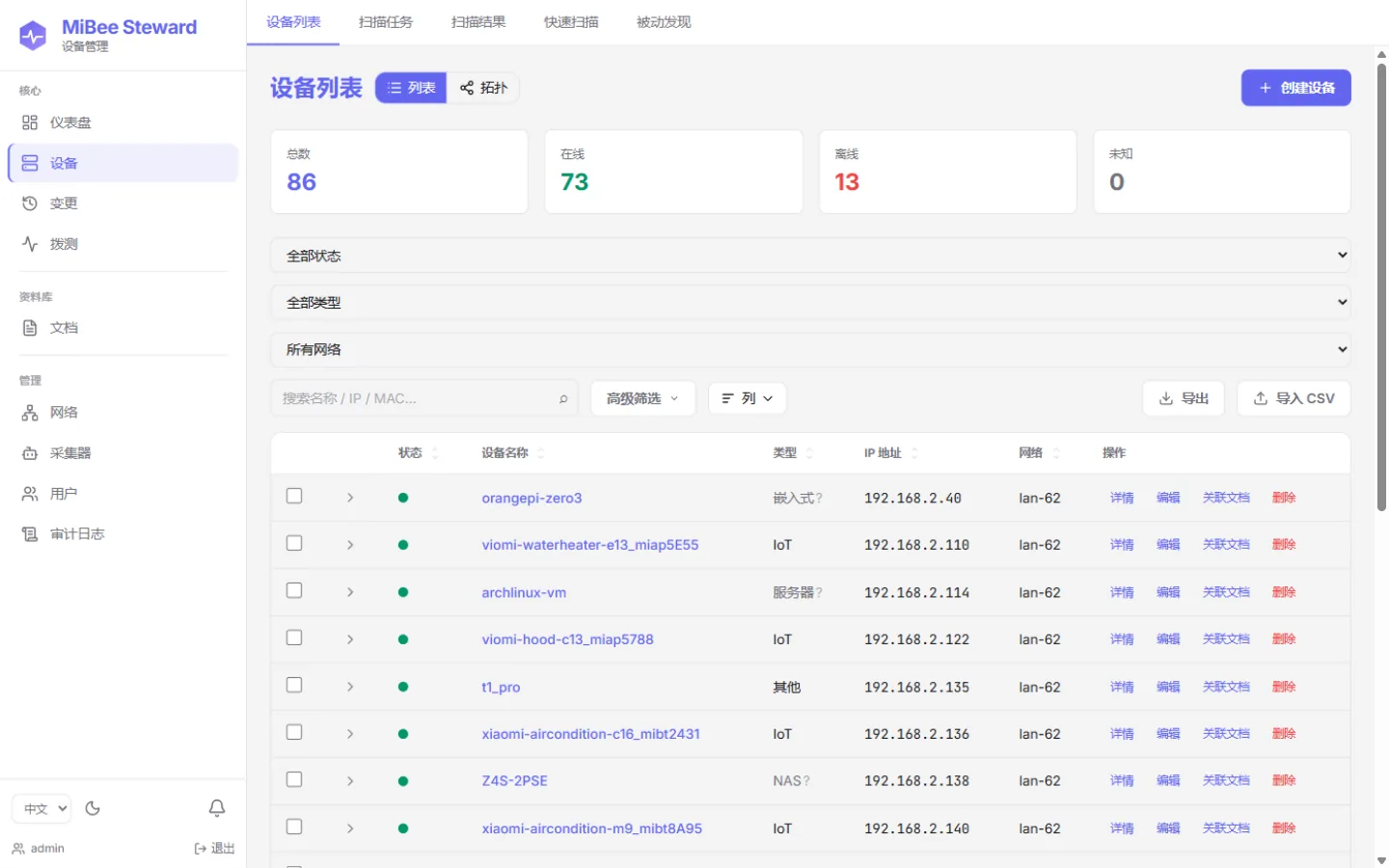Switch to 快速扫描 tab
Viewport: 1389px width, 868px height.
pyautogui.click(x=571, y=22)
